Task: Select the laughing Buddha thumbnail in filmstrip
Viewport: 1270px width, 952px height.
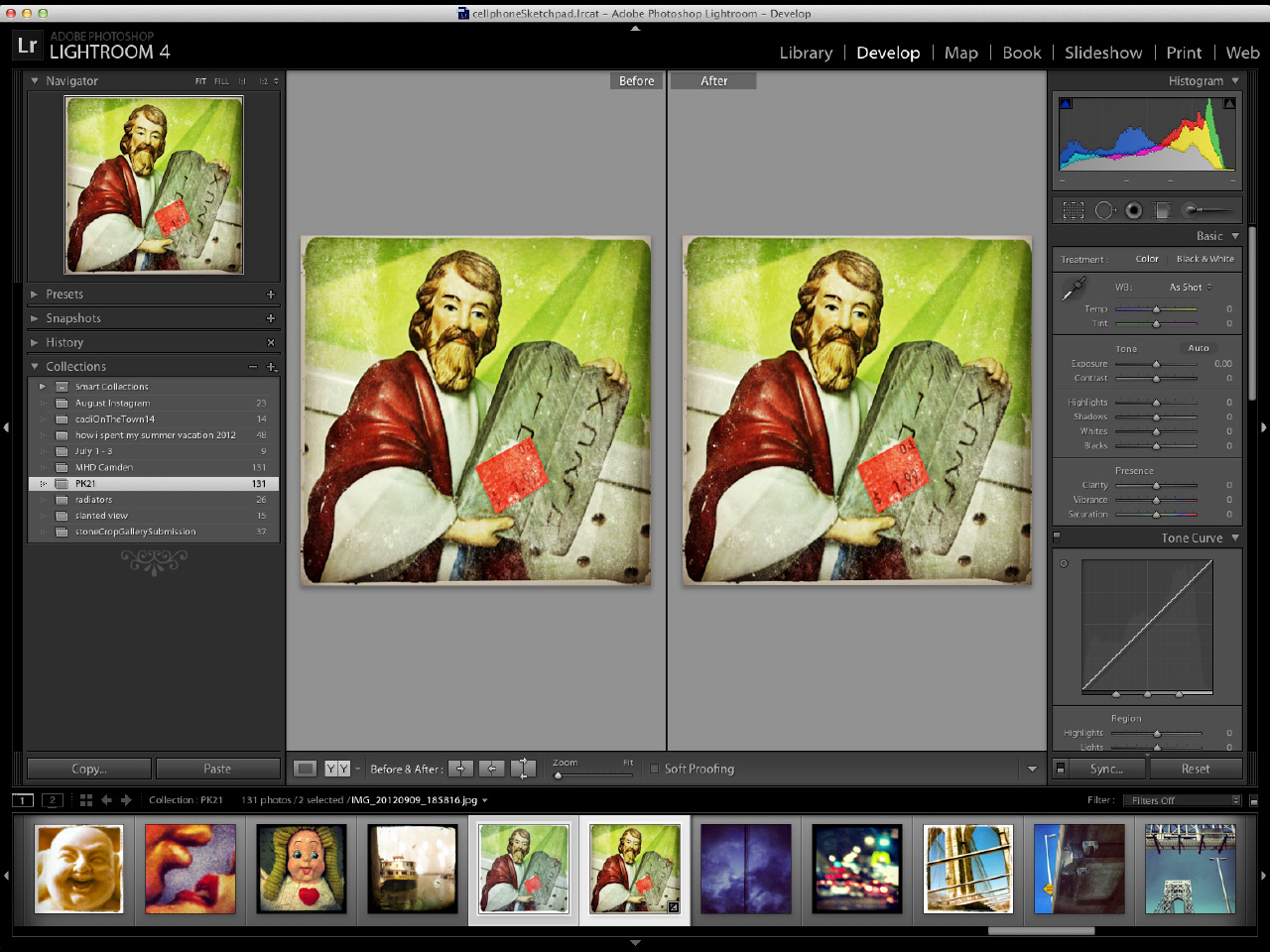Action: (x=79, y=870)
